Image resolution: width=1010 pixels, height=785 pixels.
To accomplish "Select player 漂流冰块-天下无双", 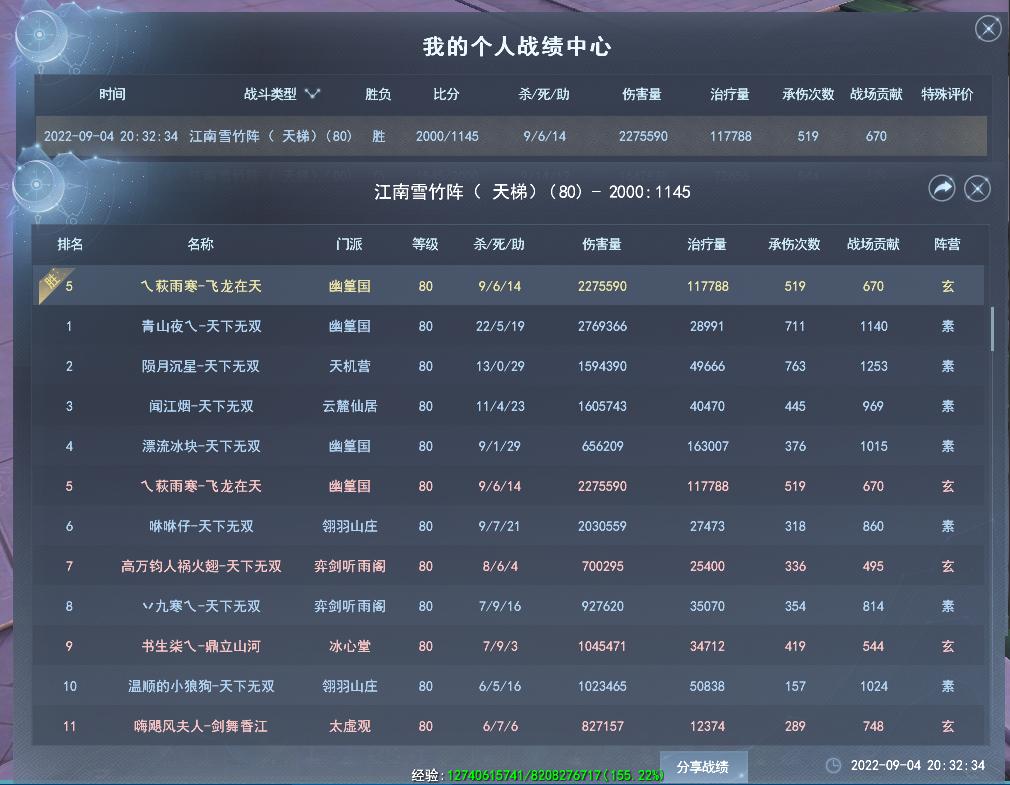I will click(x=202, y=446).
